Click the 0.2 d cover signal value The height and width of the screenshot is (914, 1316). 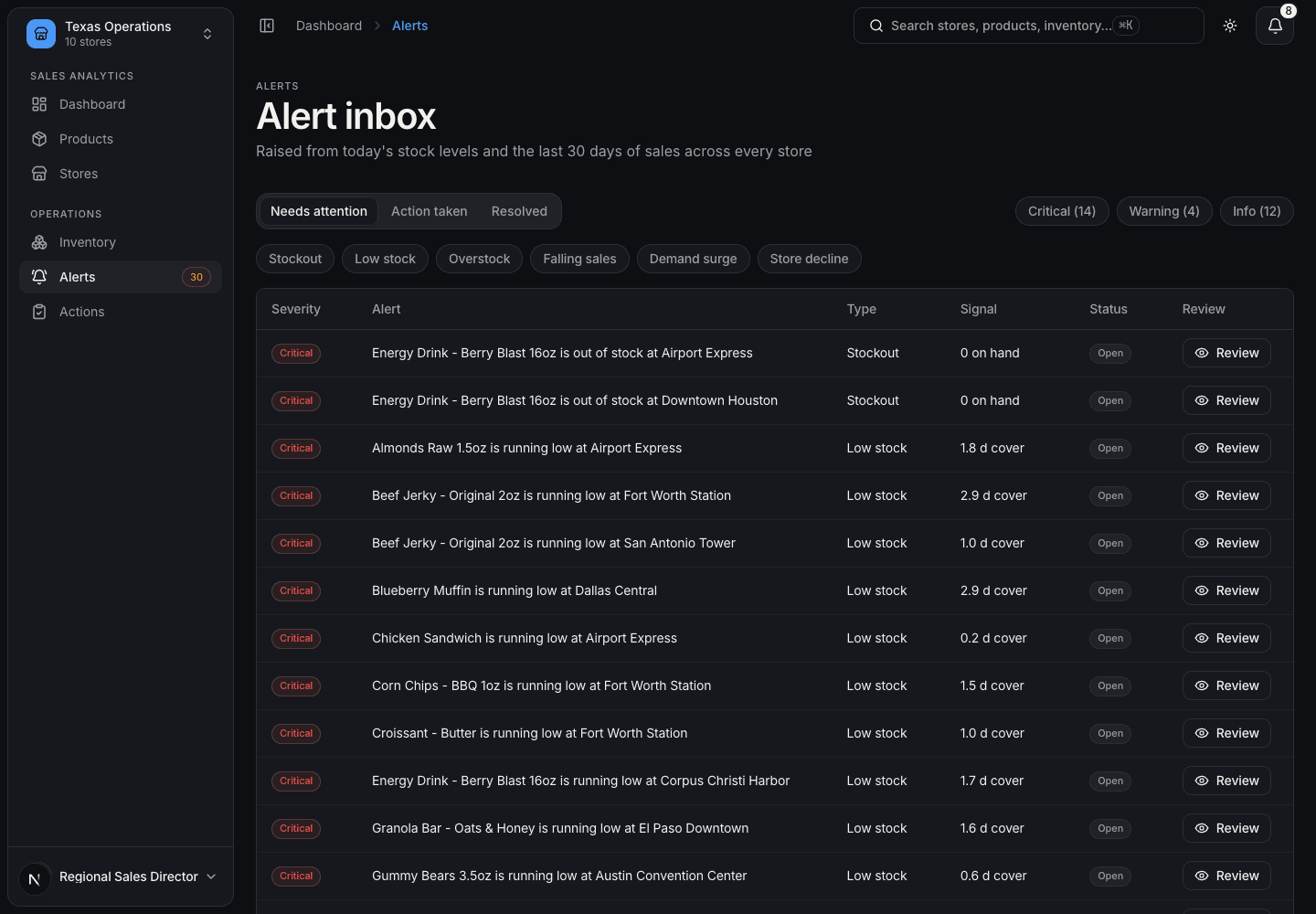993,638
